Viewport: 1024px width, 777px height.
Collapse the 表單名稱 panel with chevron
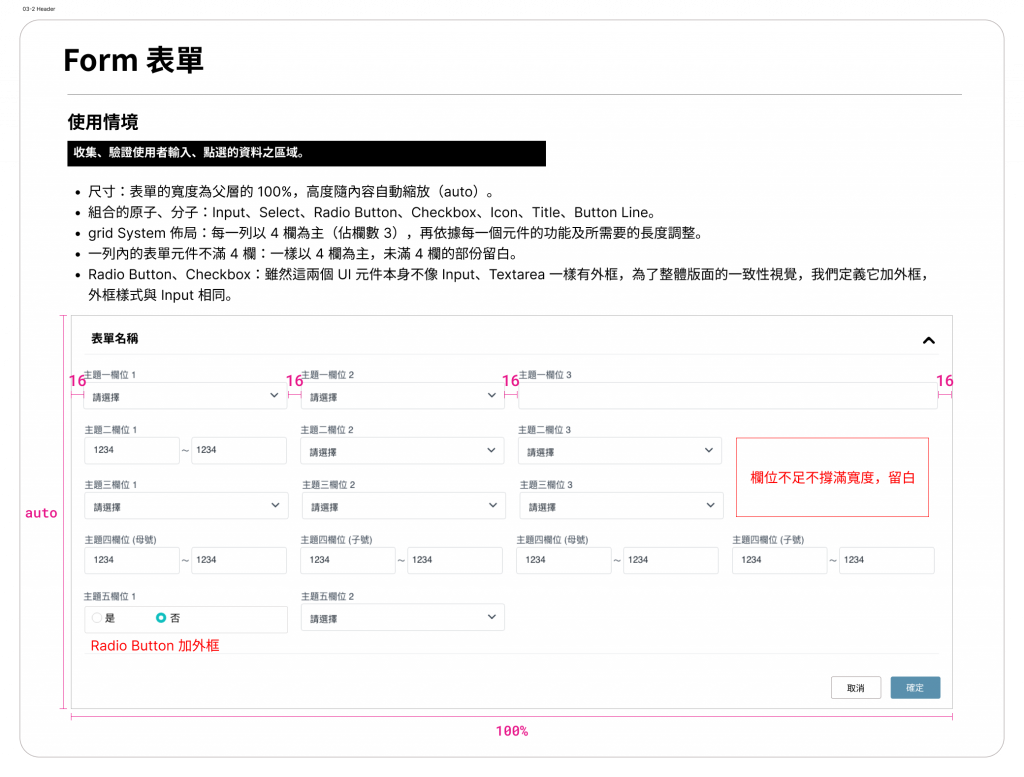(x=928, y=340)
